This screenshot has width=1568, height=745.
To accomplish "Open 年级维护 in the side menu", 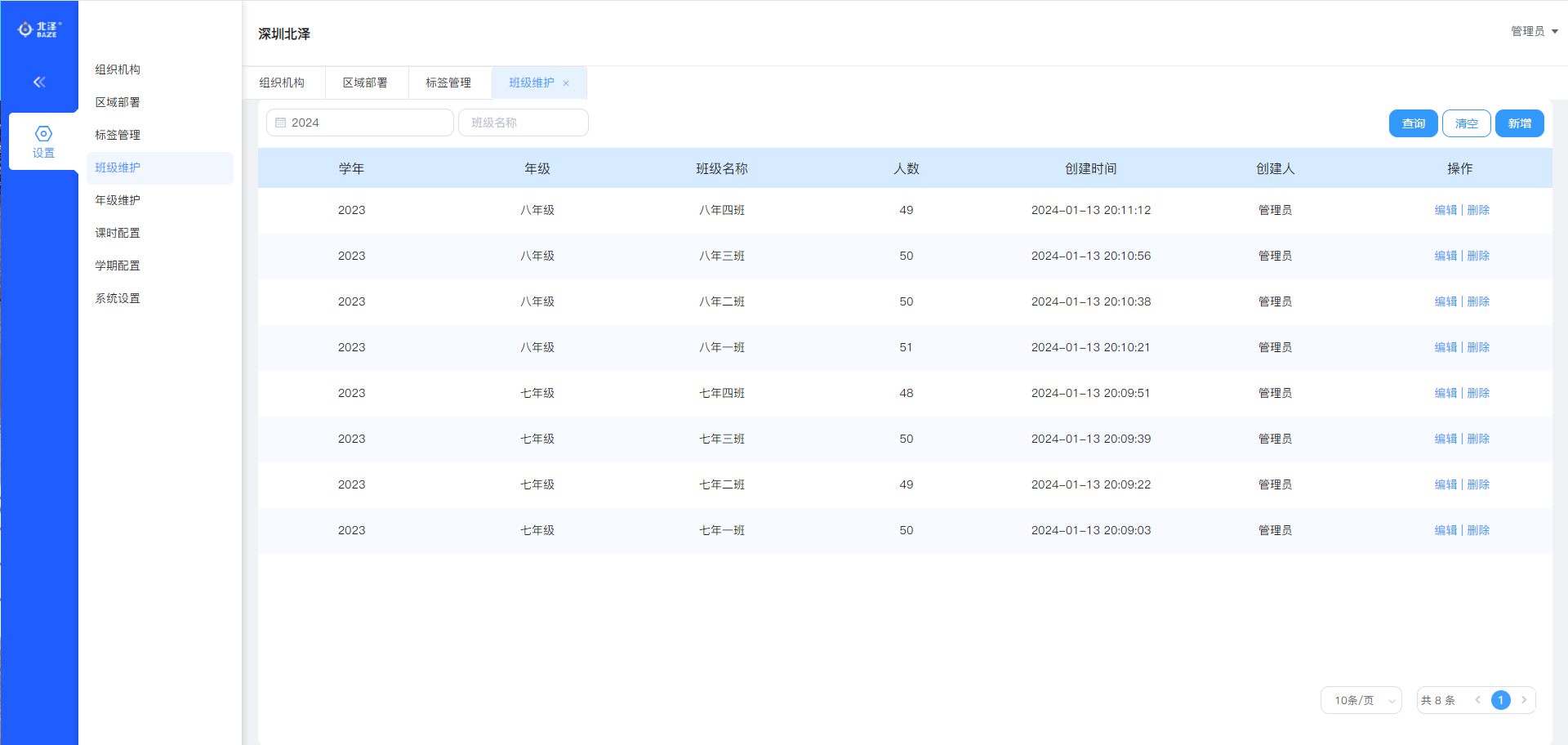I will click(x=118, y=200).
